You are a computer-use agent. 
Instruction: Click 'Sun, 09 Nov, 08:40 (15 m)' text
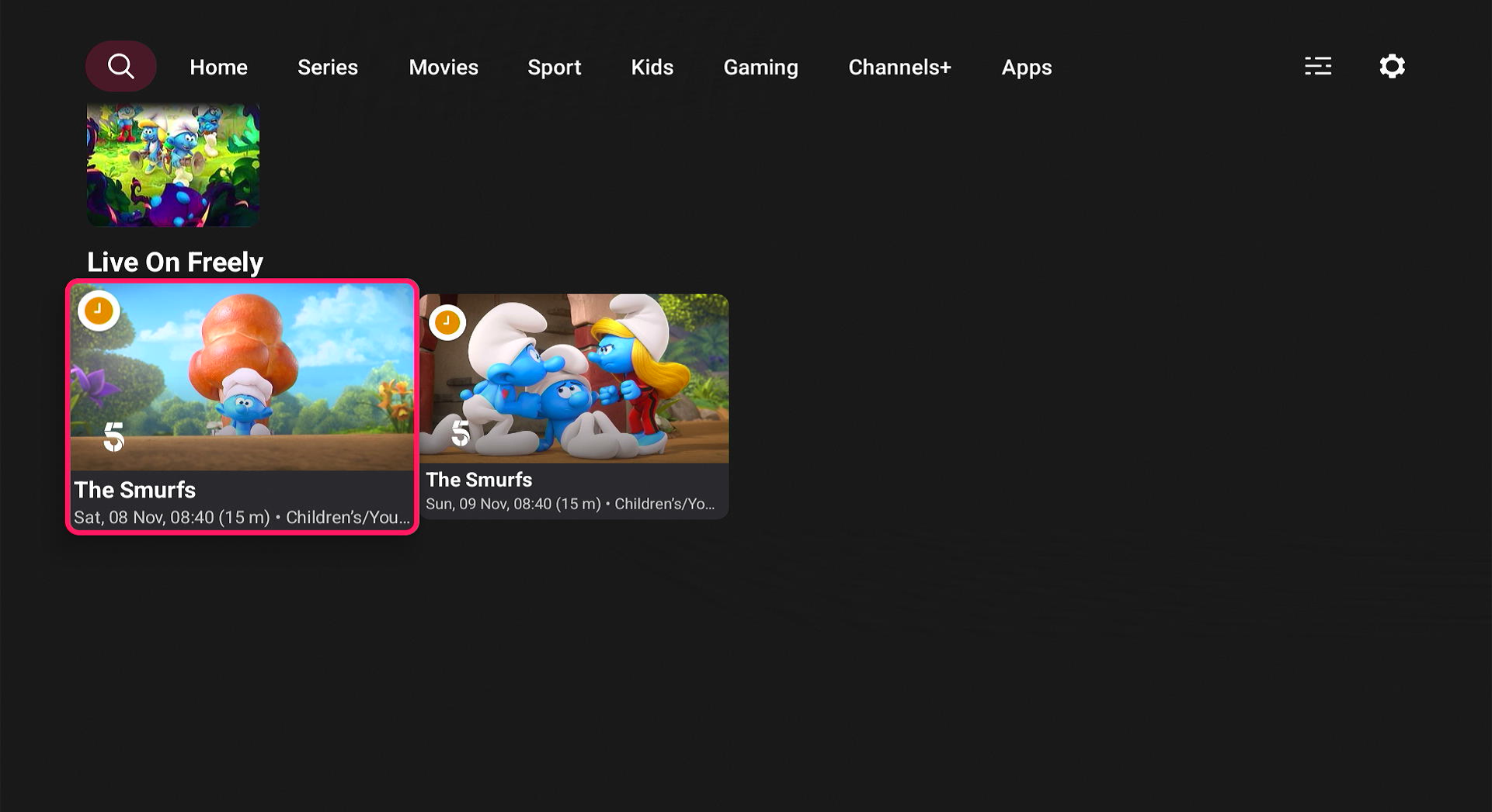pyautogui.click(x=513, y=504)
